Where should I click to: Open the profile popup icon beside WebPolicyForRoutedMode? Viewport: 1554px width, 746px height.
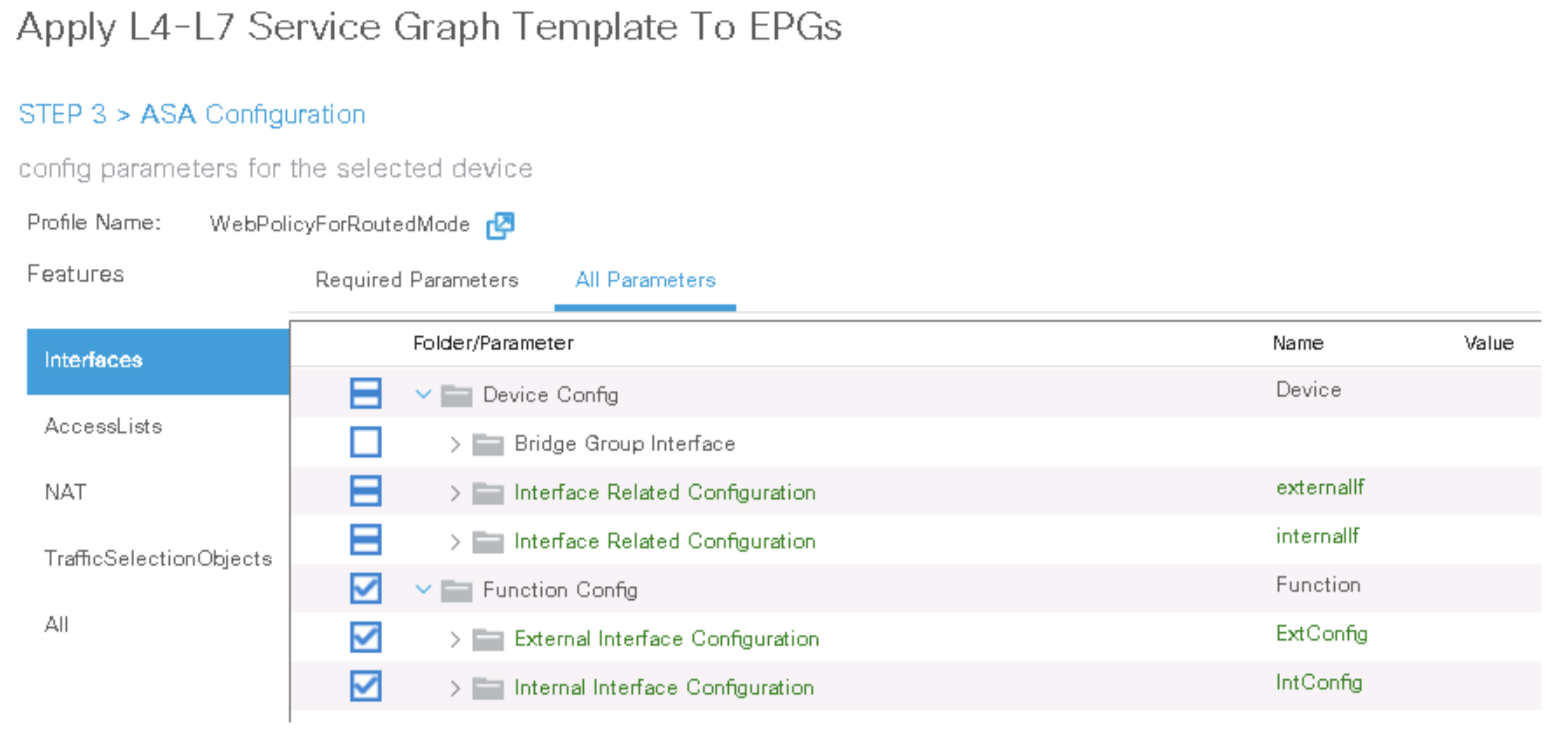pyautogui.click(x=500, y=225)
